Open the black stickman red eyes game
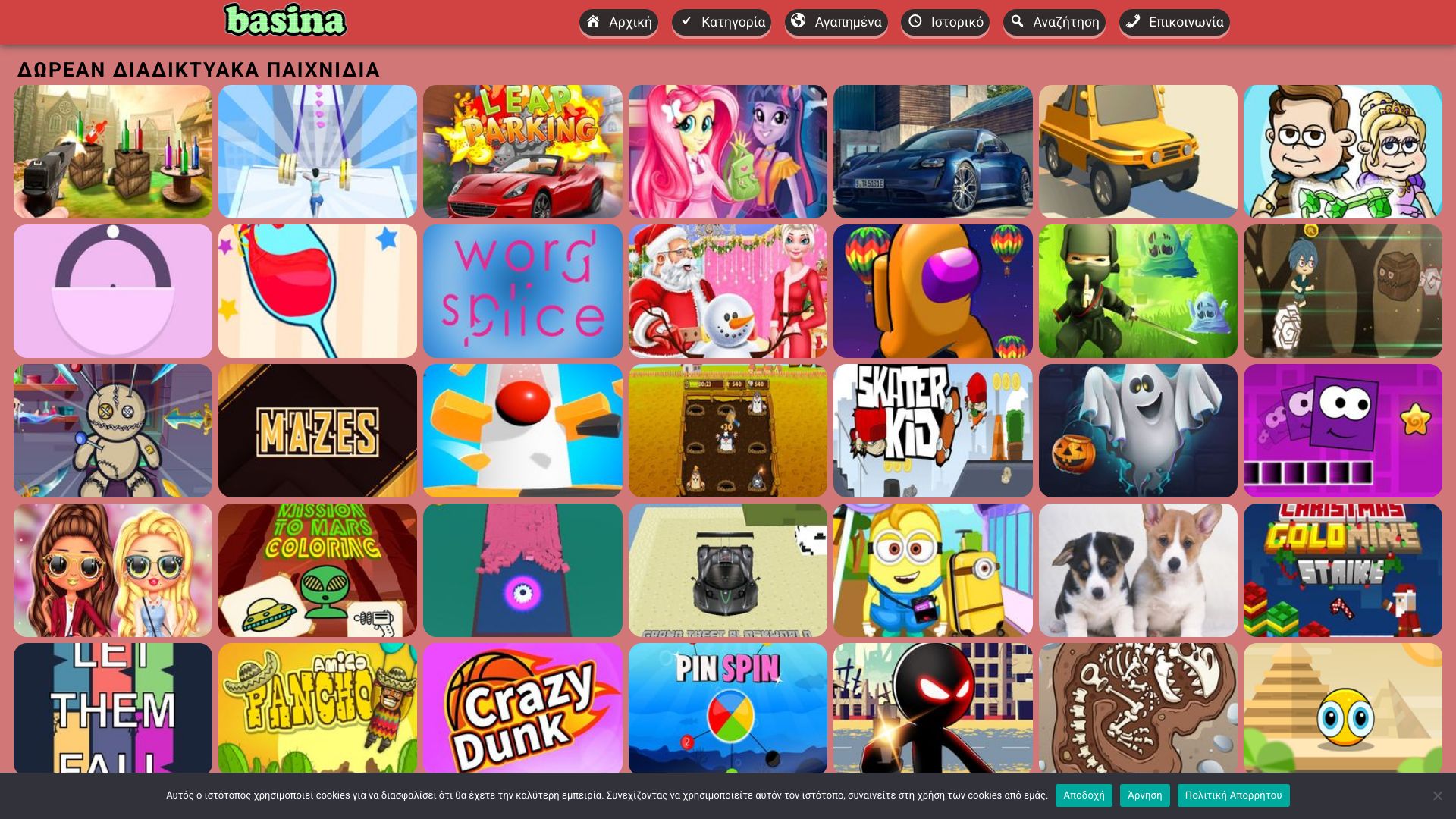 (x=933, y=708)
